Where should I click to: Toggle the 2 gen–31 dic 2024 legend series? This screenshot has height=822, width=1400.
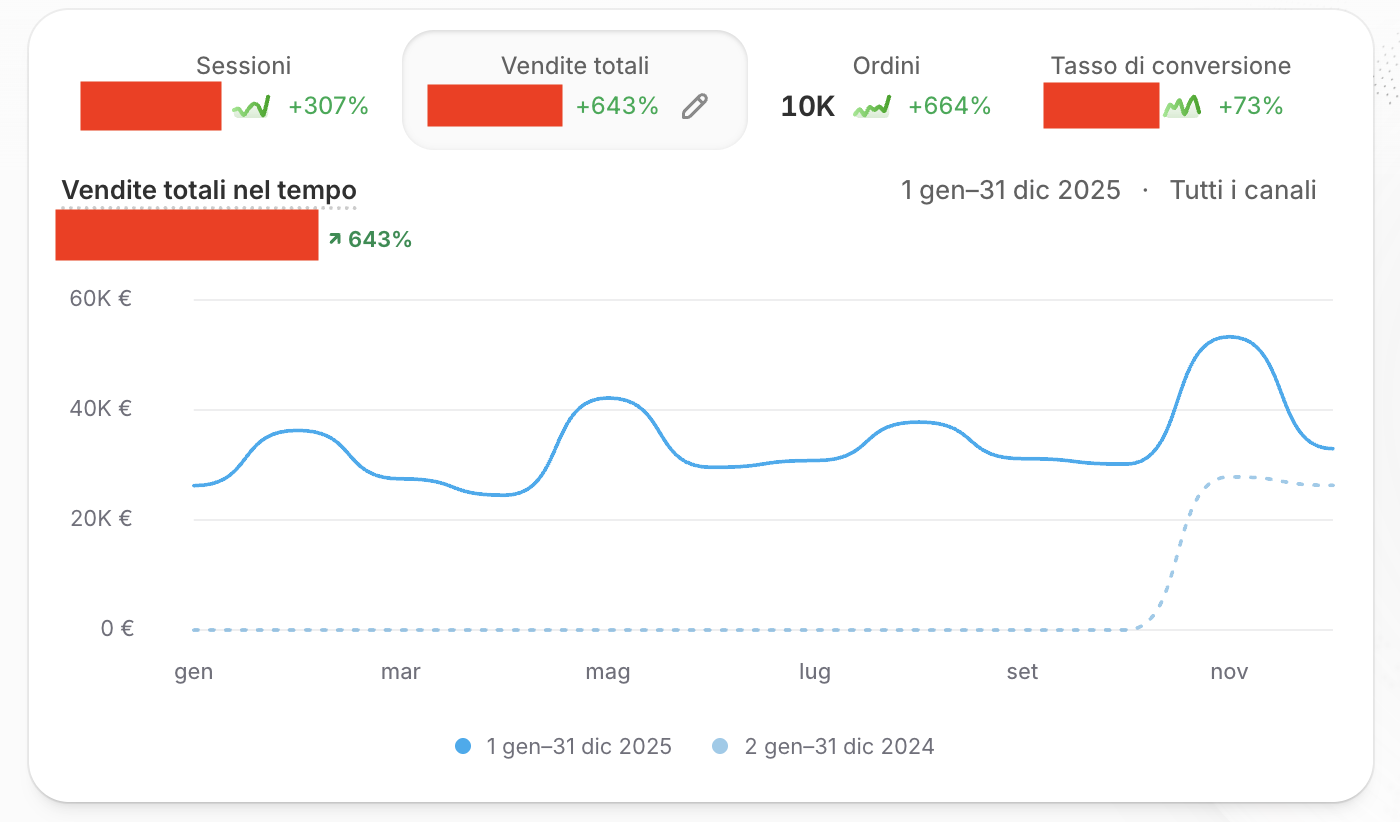[823, 746]
